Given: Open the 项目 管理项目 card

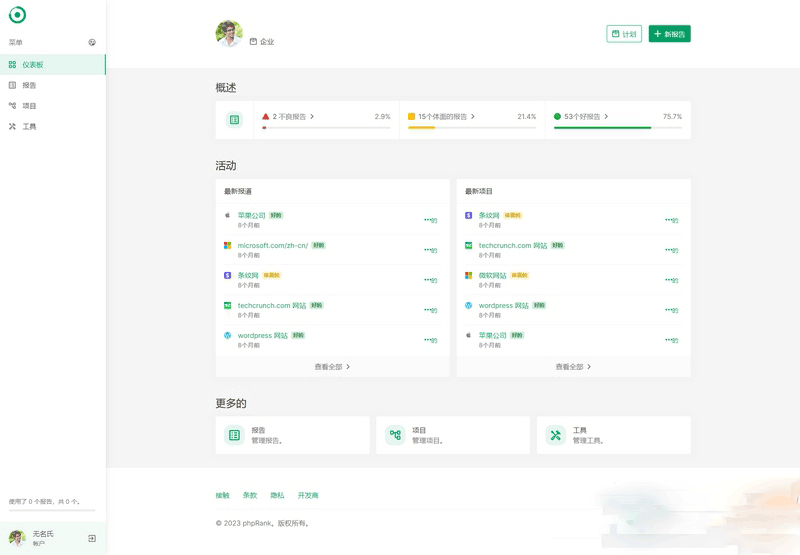Looking at the screenshot, I should coord(453,435).
